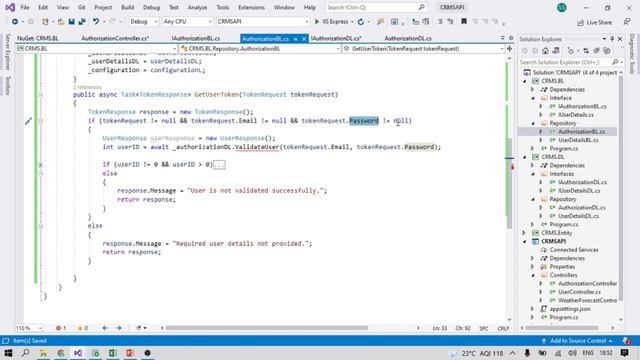
Task: Open the Any CPU platform dropdown
Action: click(187, 22)
